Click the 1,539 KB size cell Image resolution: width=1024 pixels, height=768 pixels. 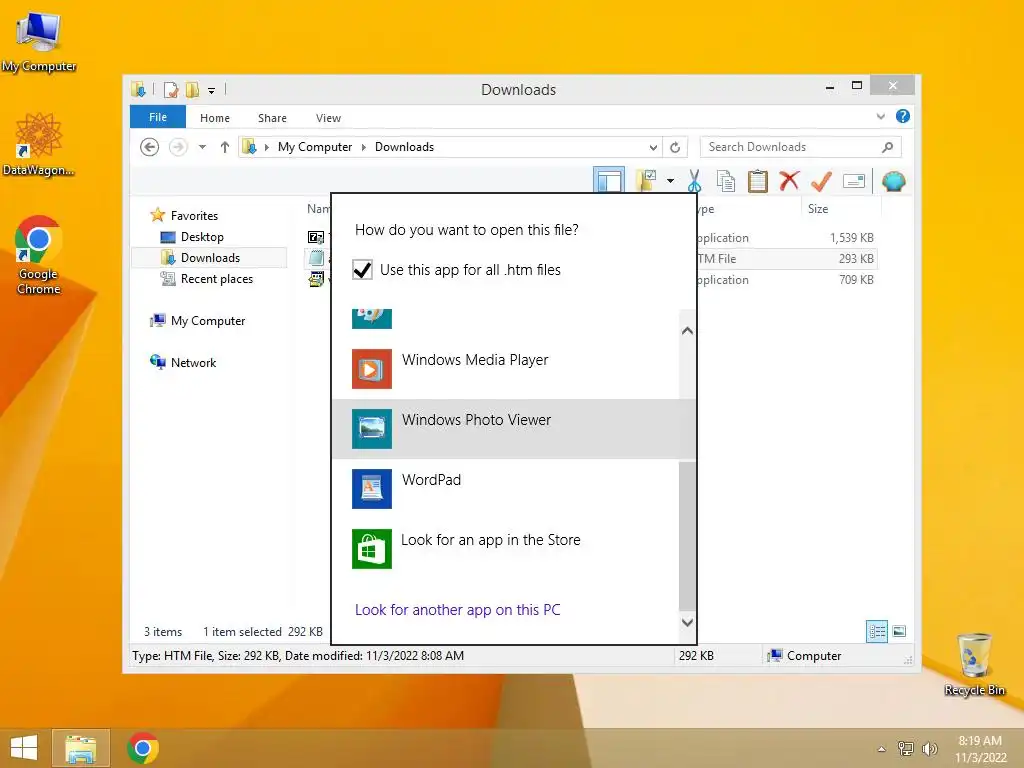[x=852, y=238]
